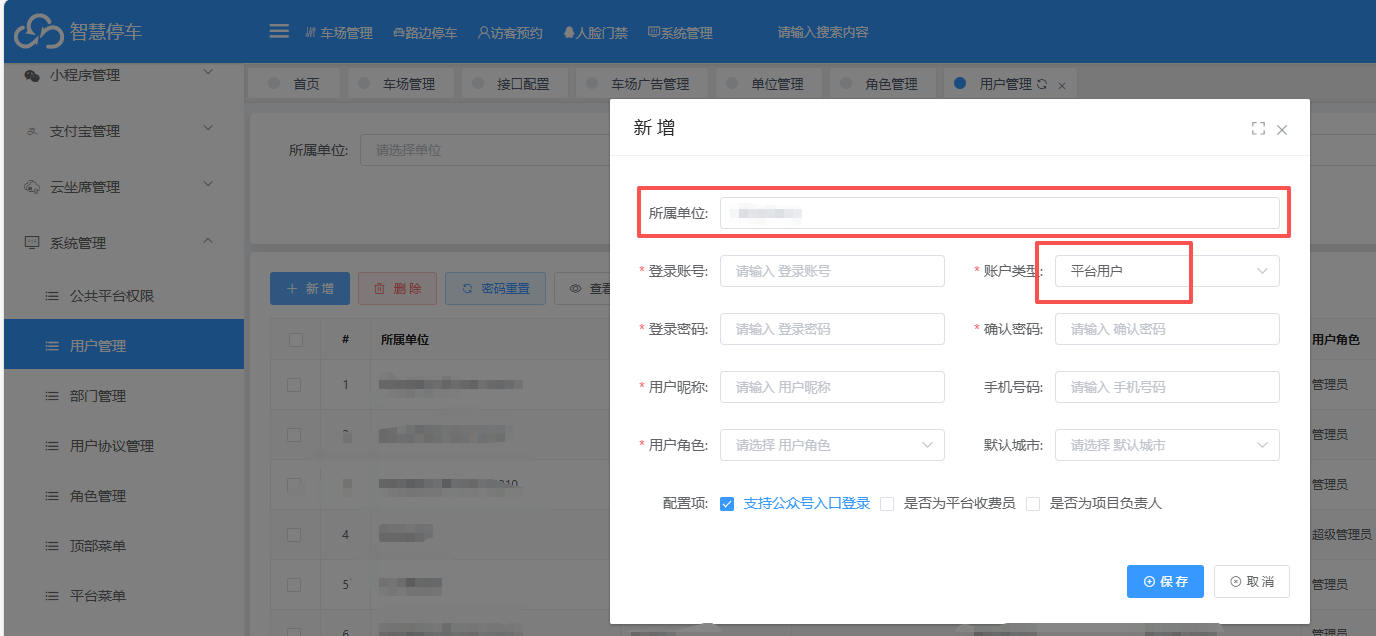
Task: Click the refresh icon on 用户管理 tab
Action: tap(1042, 85)
